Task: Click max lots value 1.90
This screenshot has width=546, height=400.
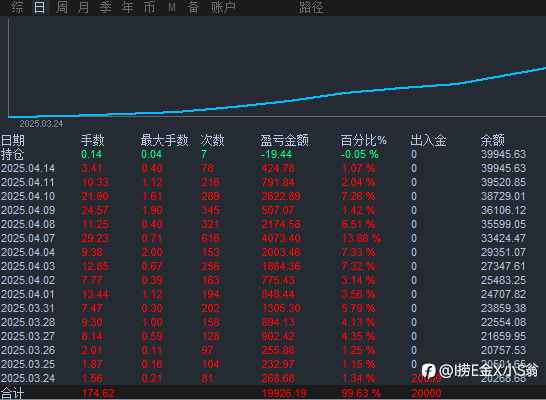Action: coord(152,210)
